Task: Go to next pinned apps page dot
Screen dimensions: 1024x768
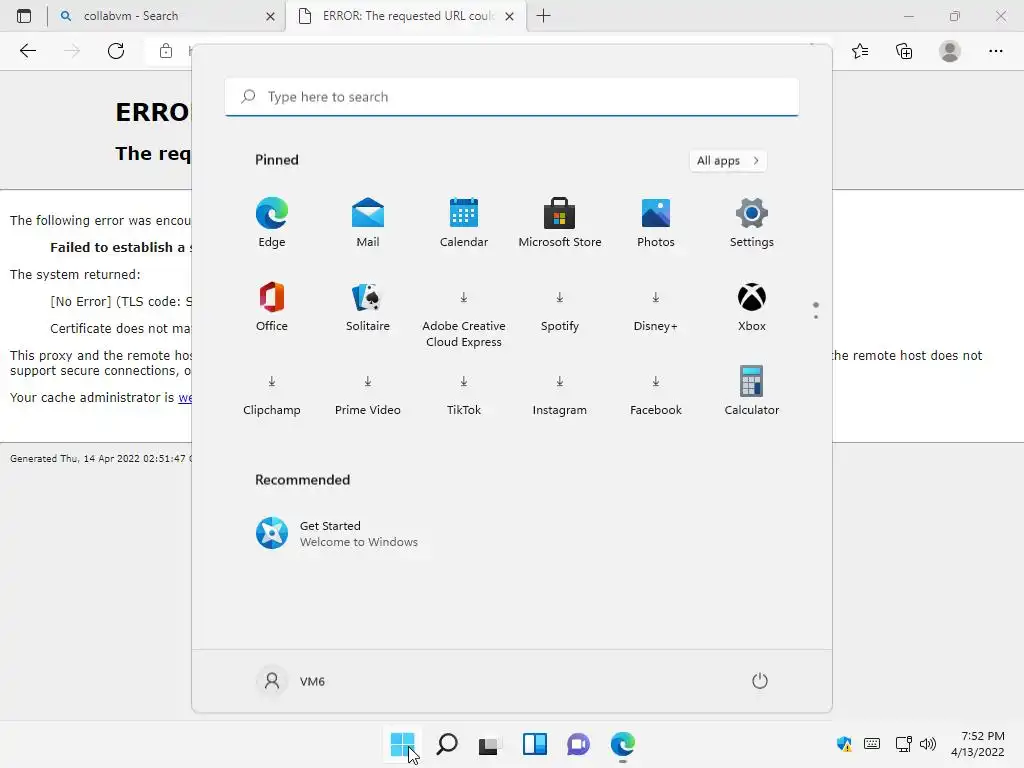Action: coord(816,317)
